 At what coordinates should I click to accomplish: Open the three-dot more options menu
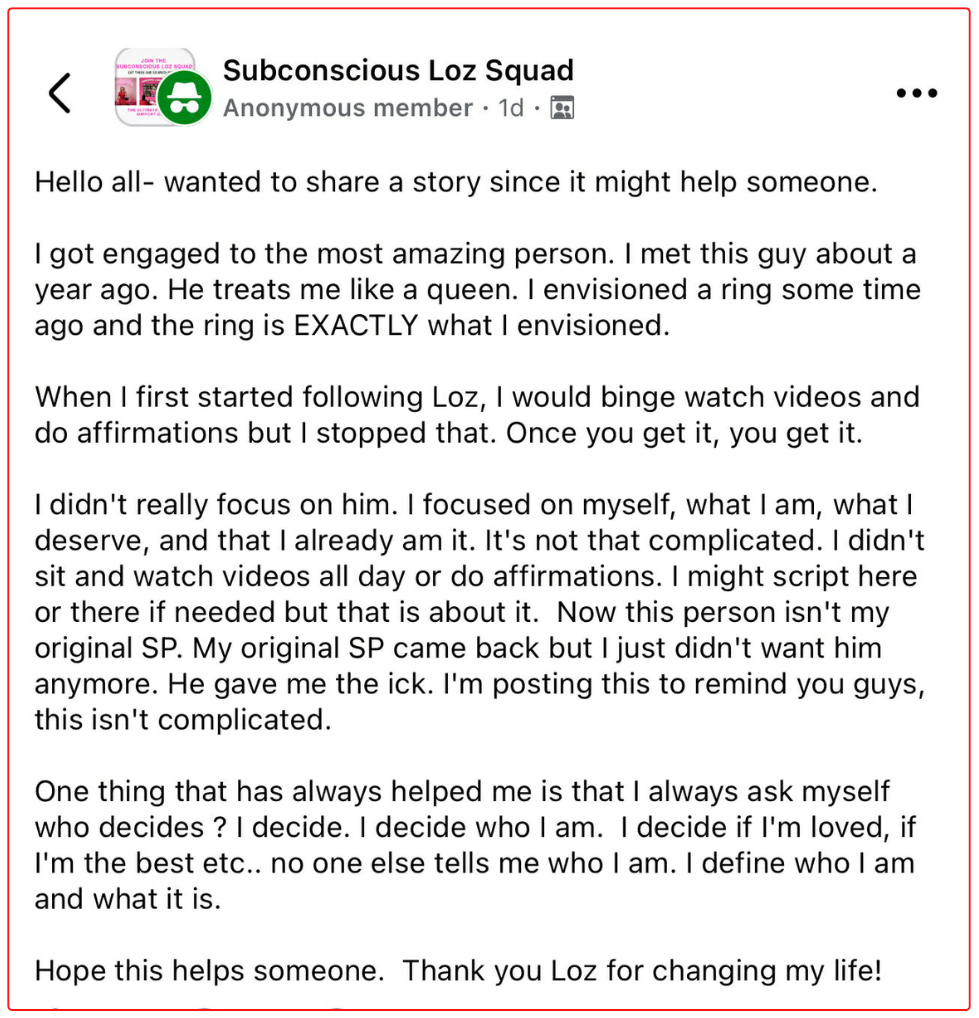click(x=916, y=93)
